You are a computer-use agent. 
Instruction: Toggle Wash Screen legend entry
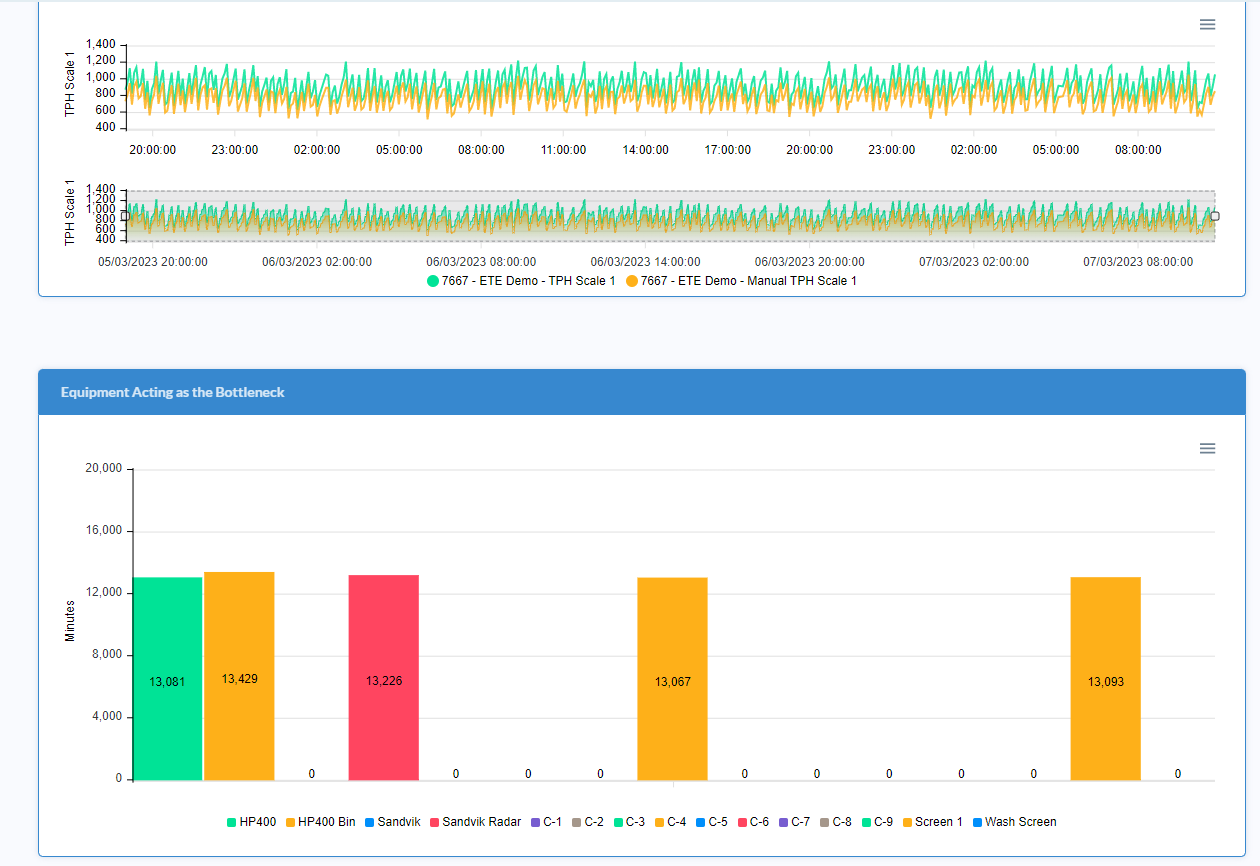point(1014,822)
